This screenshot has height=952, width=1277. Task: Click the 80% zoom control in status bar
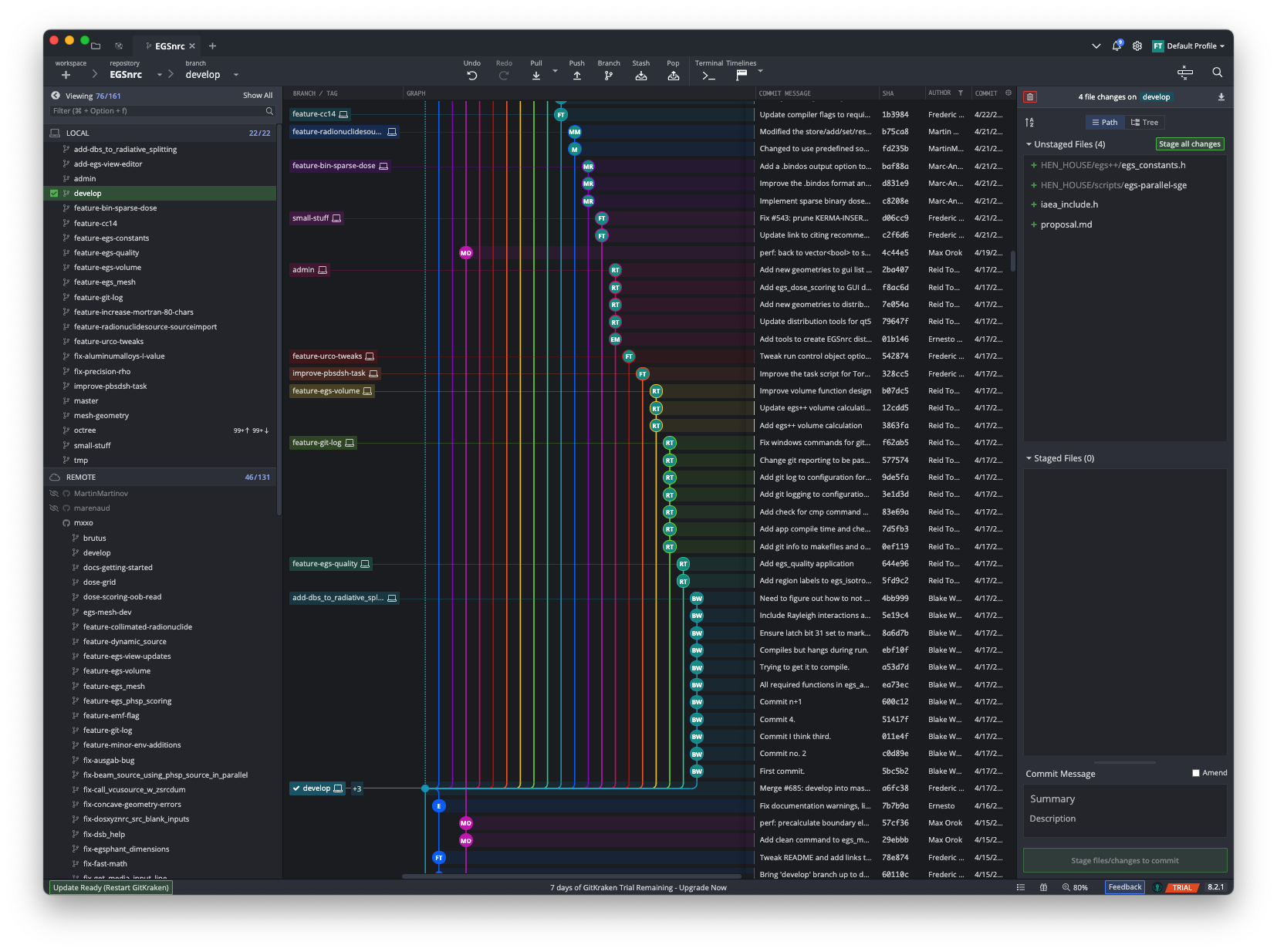(1075, 887)
